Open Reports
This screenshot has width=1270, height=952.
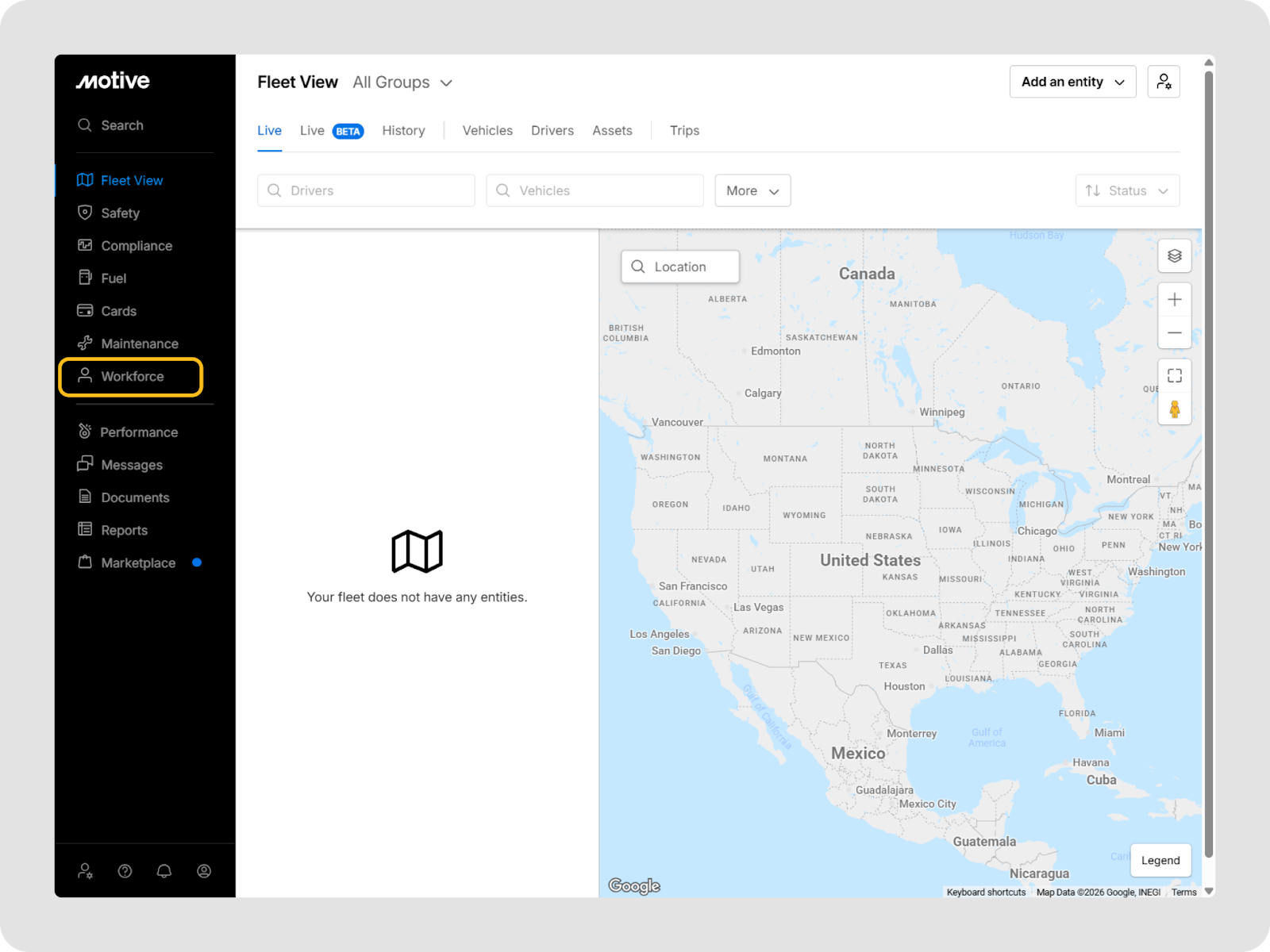(113, 530)
